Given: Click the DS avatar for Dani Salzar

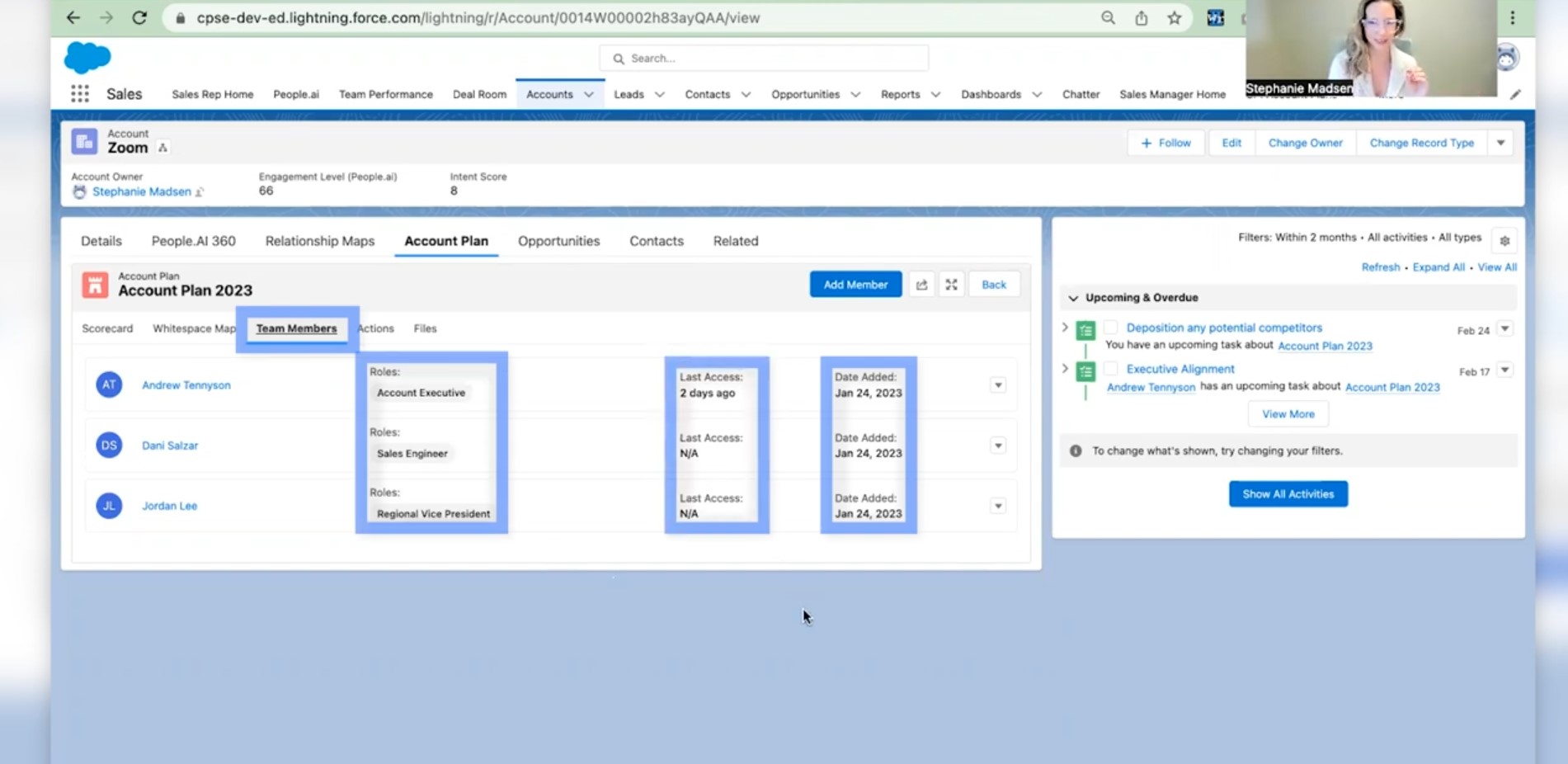Looking at the screenshot, I should 109,445.
